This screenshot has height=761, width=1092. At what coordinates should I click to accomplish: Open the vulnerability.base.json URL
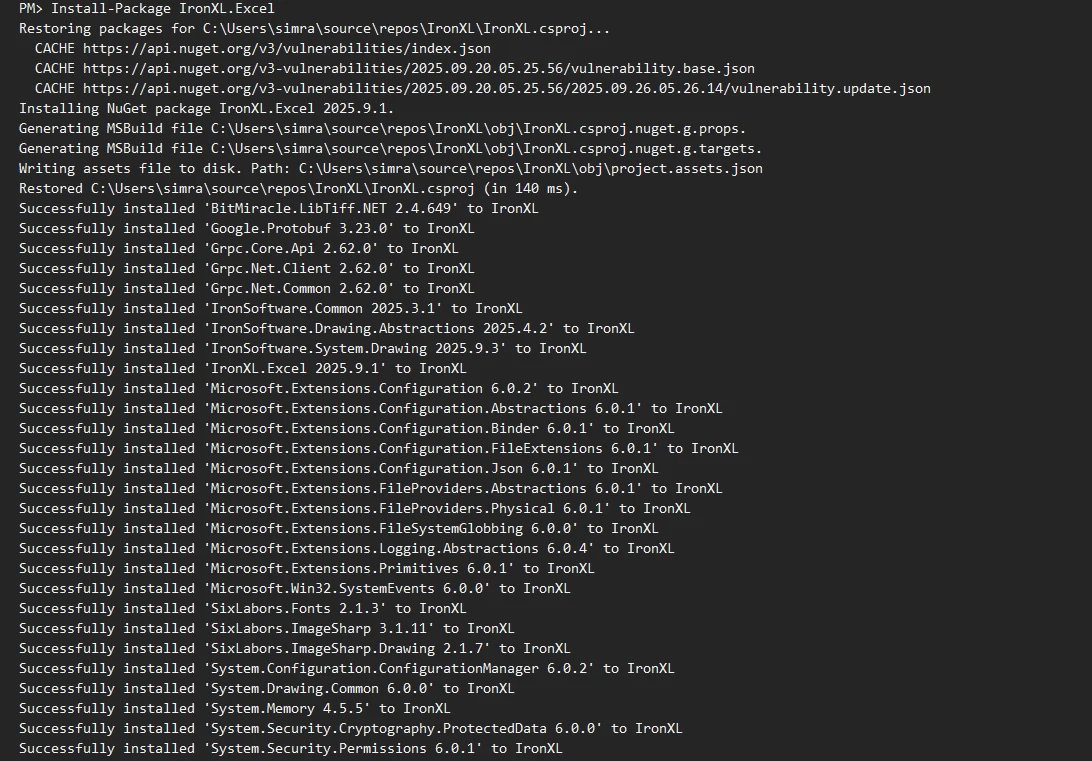click(418, 68)
